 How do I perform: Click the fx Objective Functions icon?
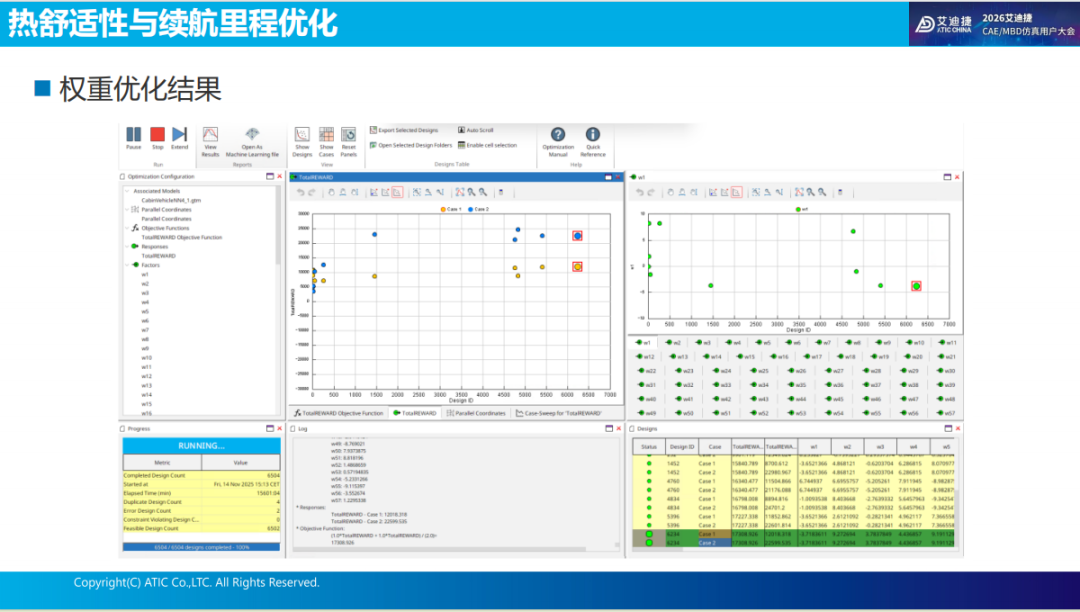[x=135, y=228]
